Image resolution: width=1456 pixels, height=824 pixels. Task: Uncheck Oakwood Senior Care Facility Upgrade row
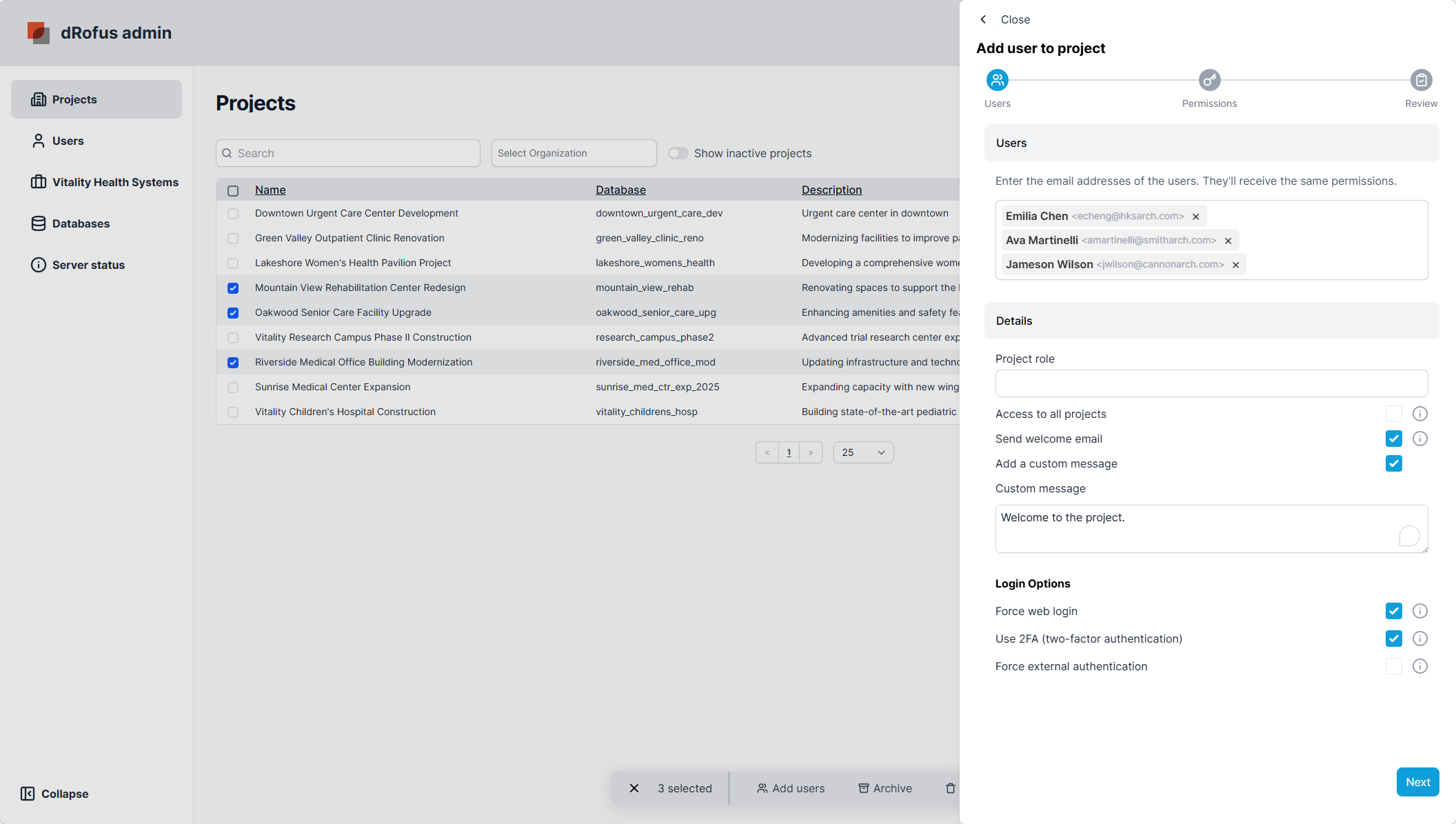tap(233, 313)
